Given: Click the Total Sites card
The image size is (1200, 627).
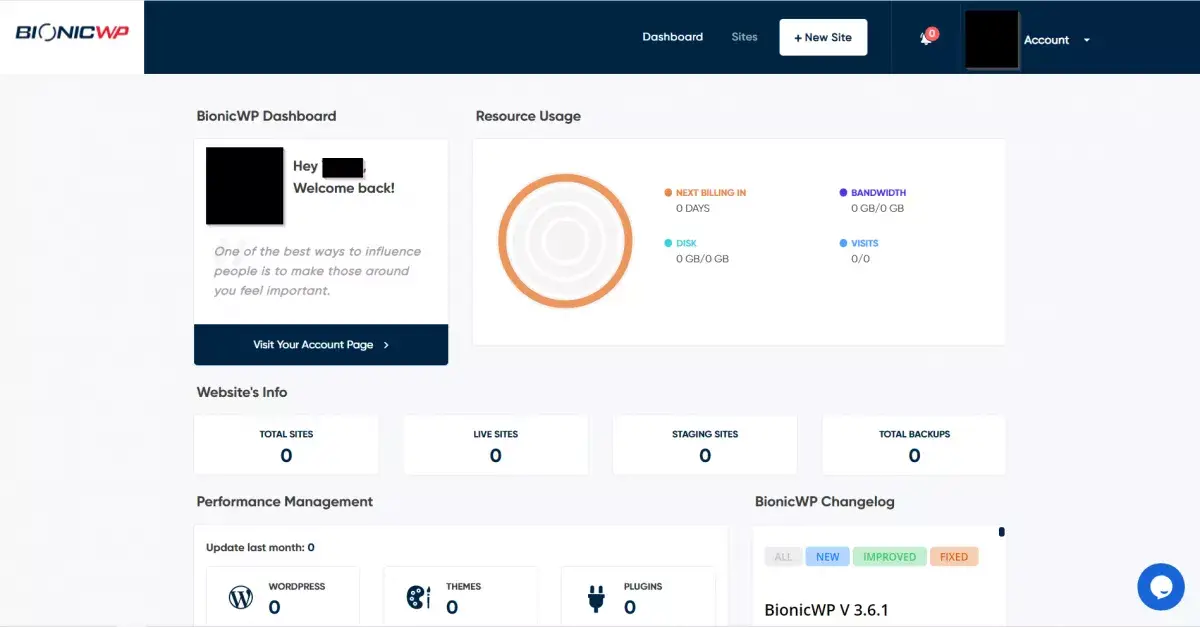Looking at the screenshot, I should click(x=286, y=445).
